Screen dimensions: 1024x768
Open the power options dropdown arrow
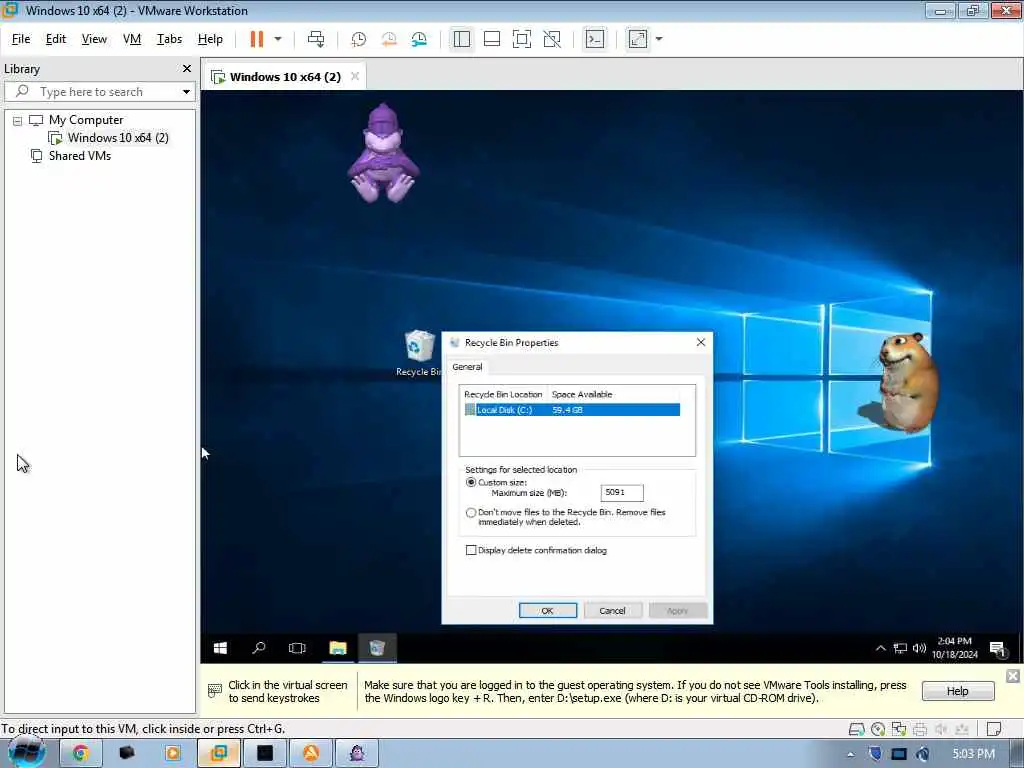tap(278, 39)
